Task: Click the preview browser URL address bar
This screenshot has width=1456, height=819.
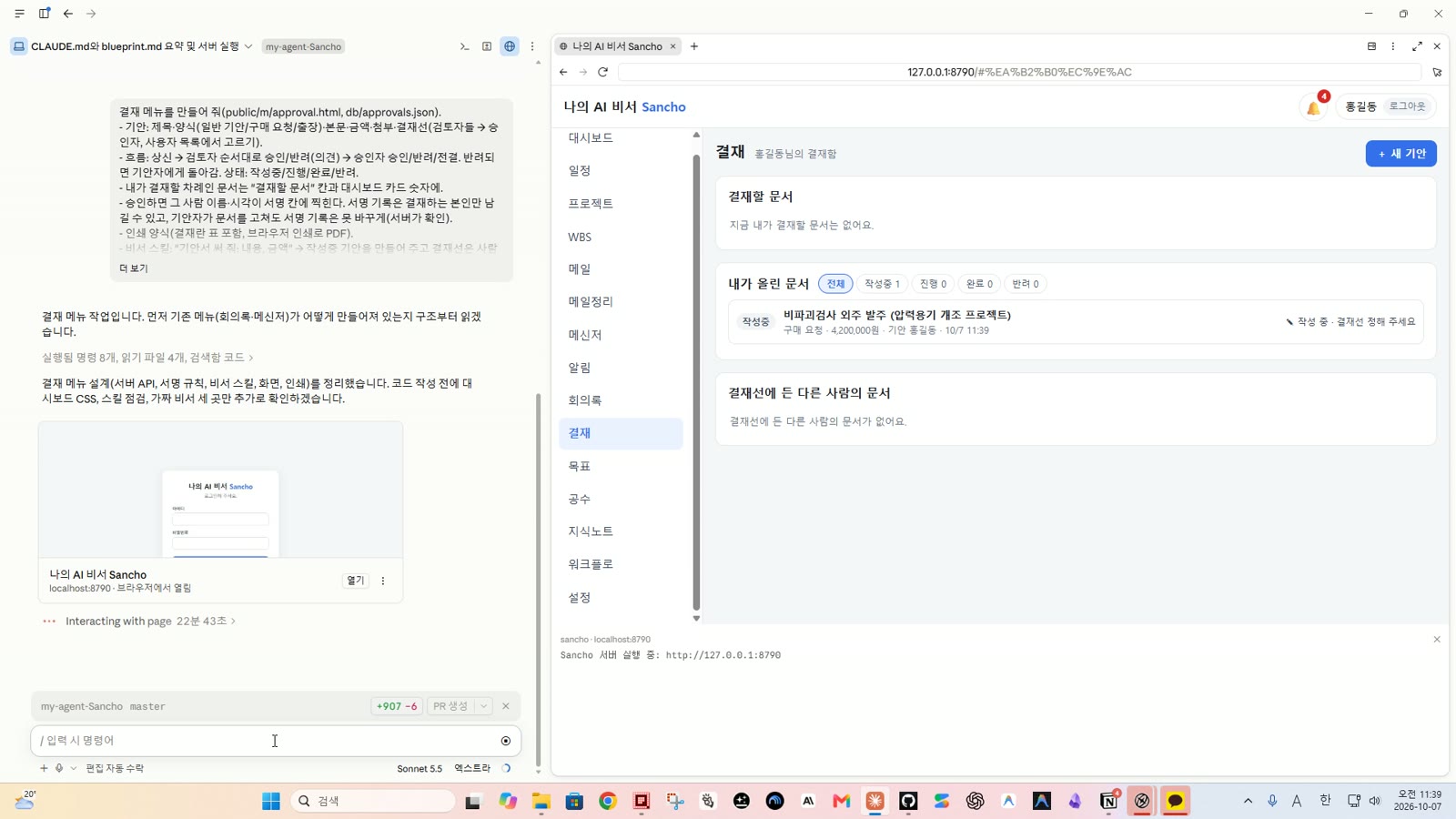Action: tap(1019, 72)
